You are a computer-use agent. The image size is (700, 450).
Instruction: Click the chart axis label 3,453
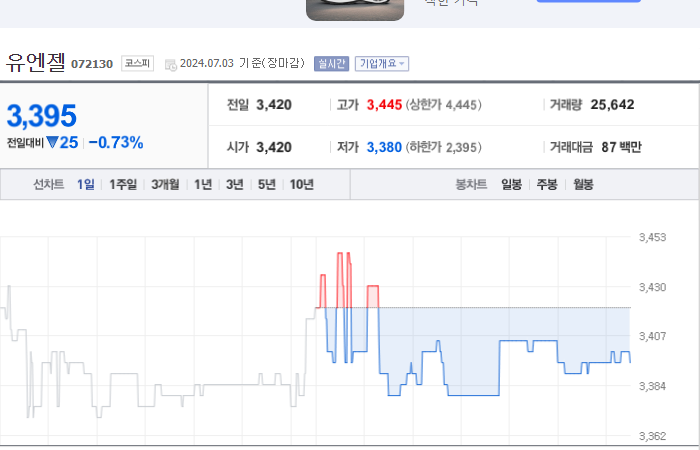(653, 237)
